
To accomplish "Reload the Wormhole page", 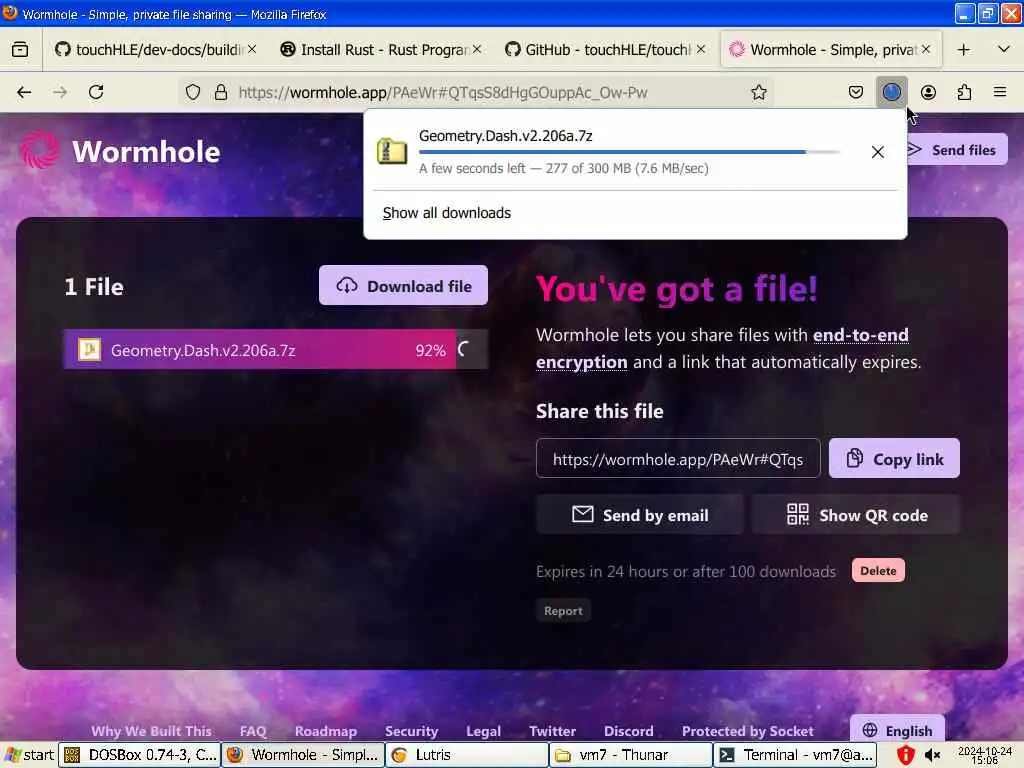I will click(96, 92).
